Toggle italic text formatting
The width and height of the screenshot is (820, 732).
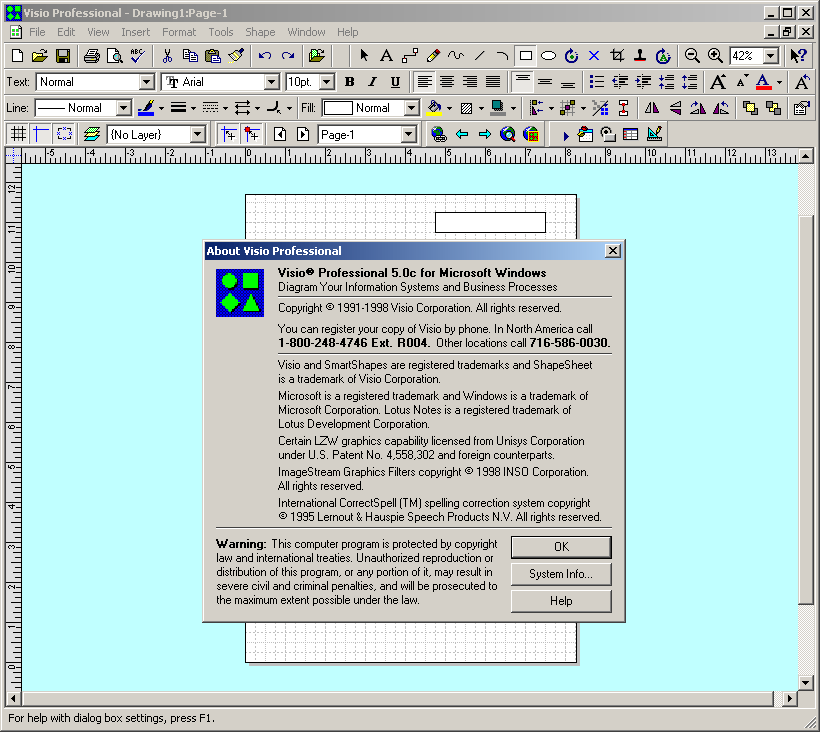(x=372, y=82)
